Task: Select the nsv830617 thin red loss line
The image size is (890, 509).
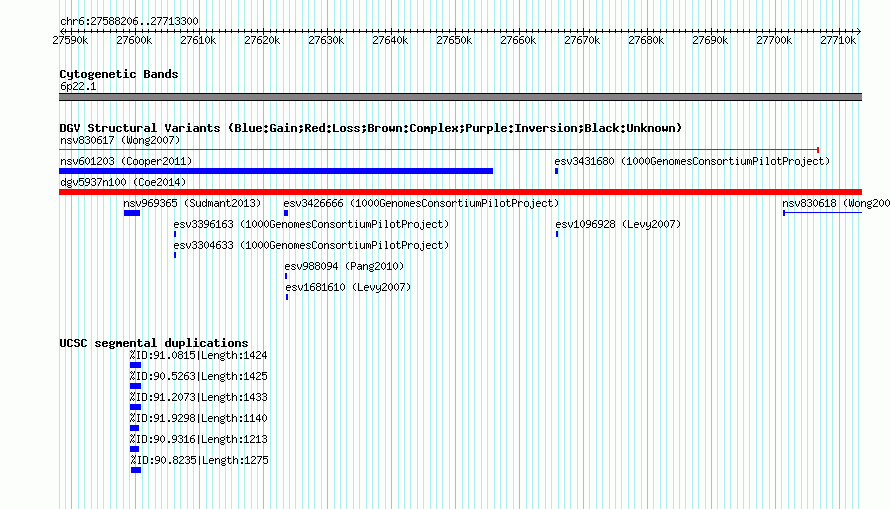Action: [439, 150]
